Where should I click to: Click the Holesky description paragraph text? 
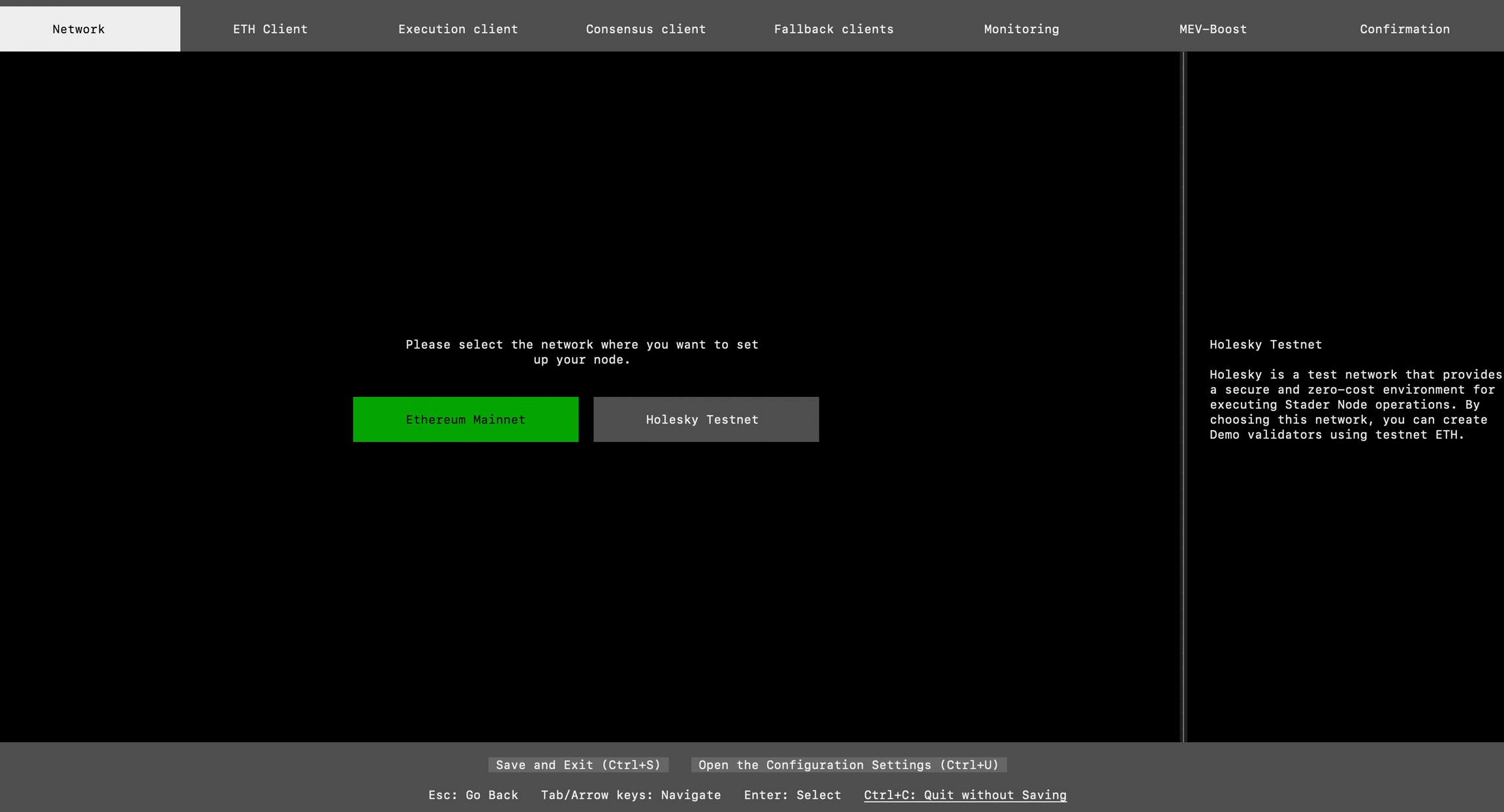coord(1351,405)
